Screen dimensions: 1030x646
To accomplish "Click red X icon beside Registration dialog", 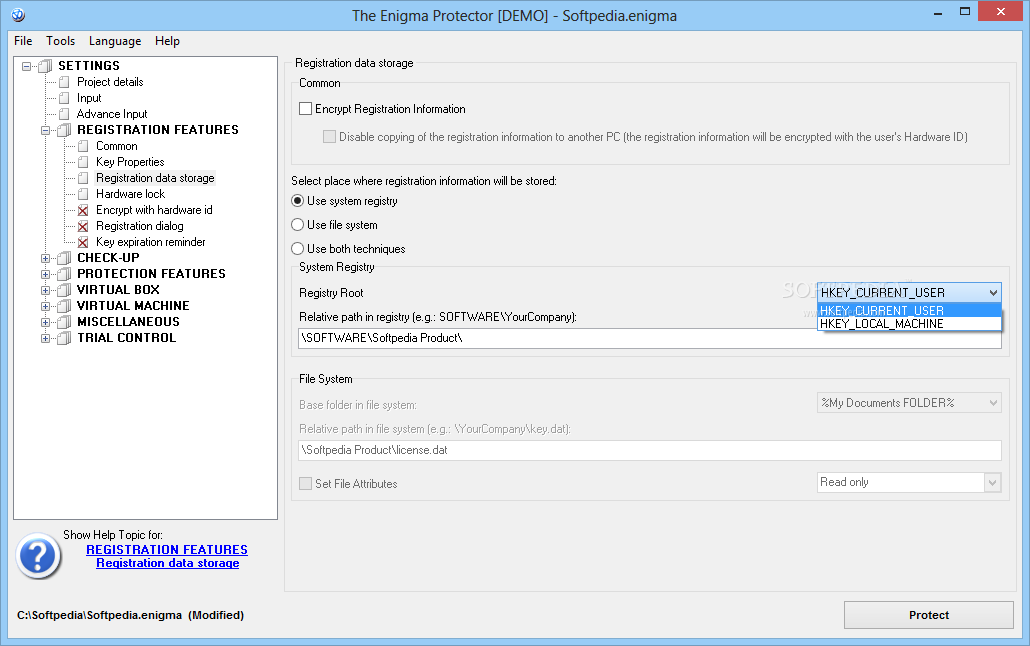I will tap(83, 226).
